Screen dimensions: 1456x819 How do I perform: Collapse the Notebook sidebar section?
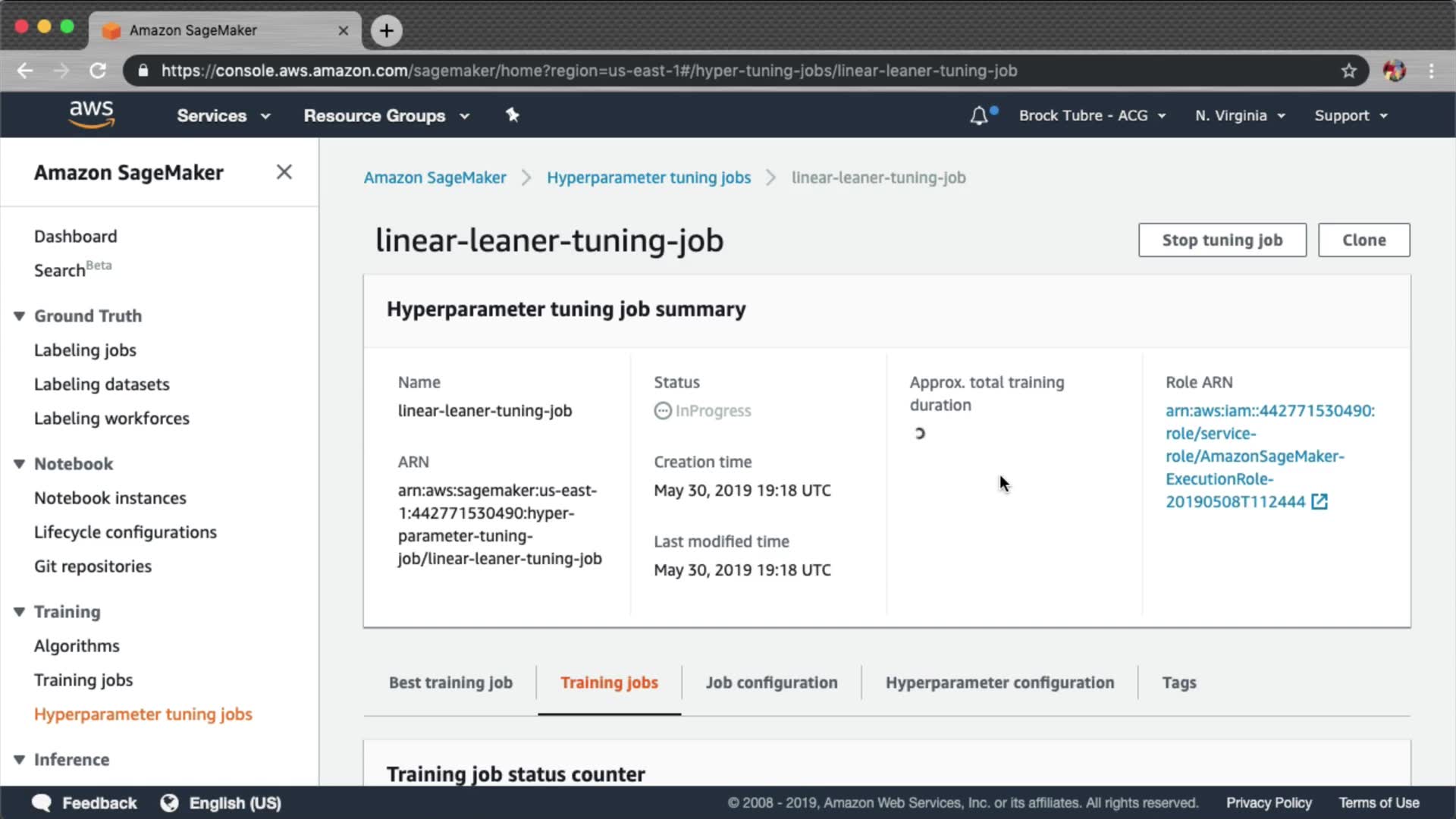(x=20, y=464)
